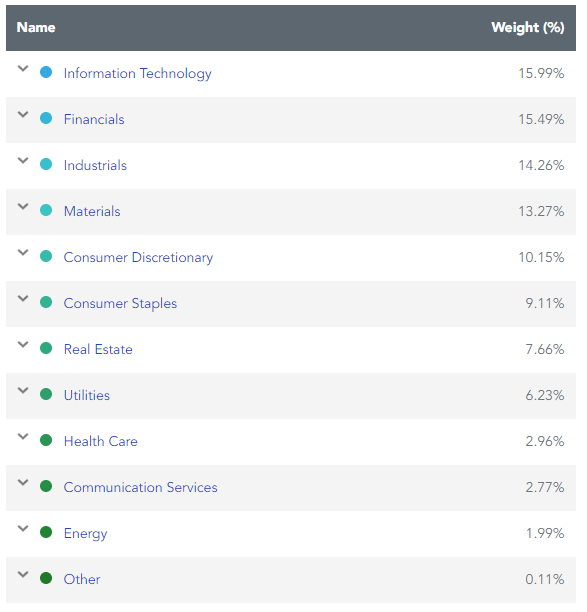Expand the Consumer Discretionary chevron

23,253
